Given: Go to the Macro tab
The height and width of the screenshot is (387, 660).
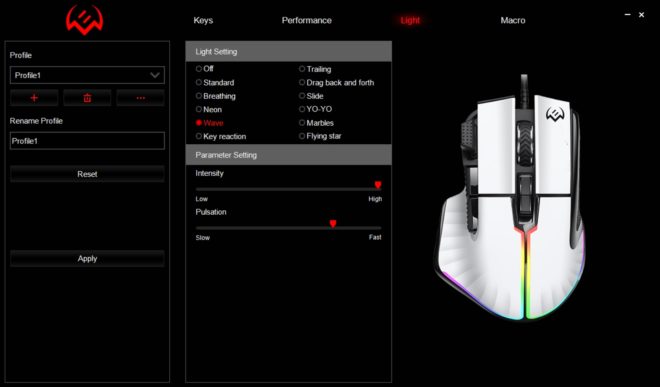Looking at the screenshot, I should click(513, 20).
